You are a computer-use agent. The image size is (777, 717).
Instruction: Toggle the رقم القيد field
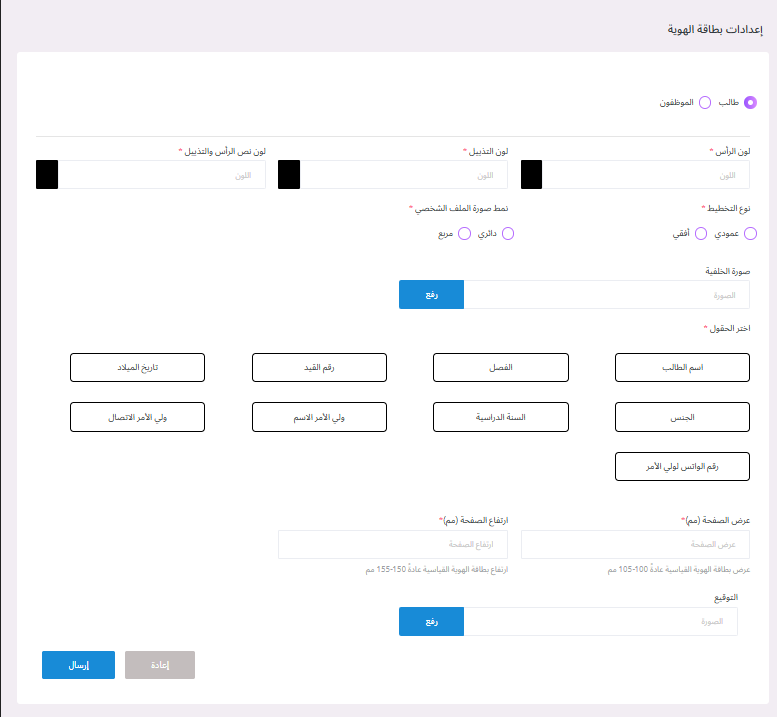pyautogui.click(x=319, y=367)
